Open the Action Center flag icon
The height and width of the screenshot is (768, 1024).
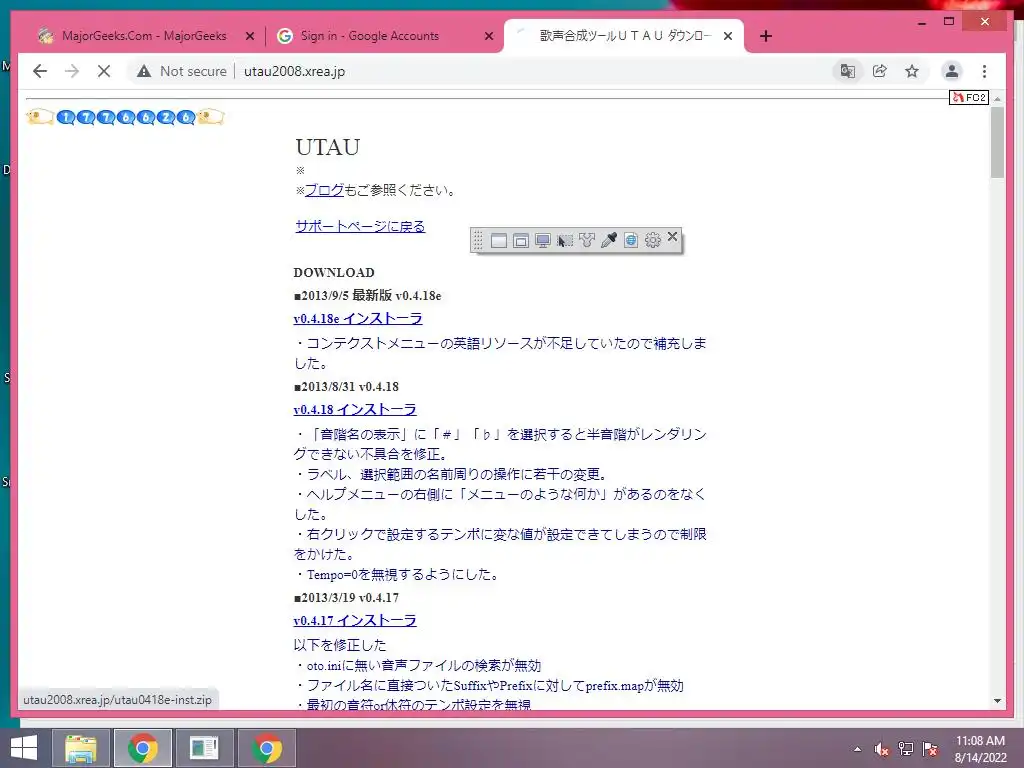point(930,749)
